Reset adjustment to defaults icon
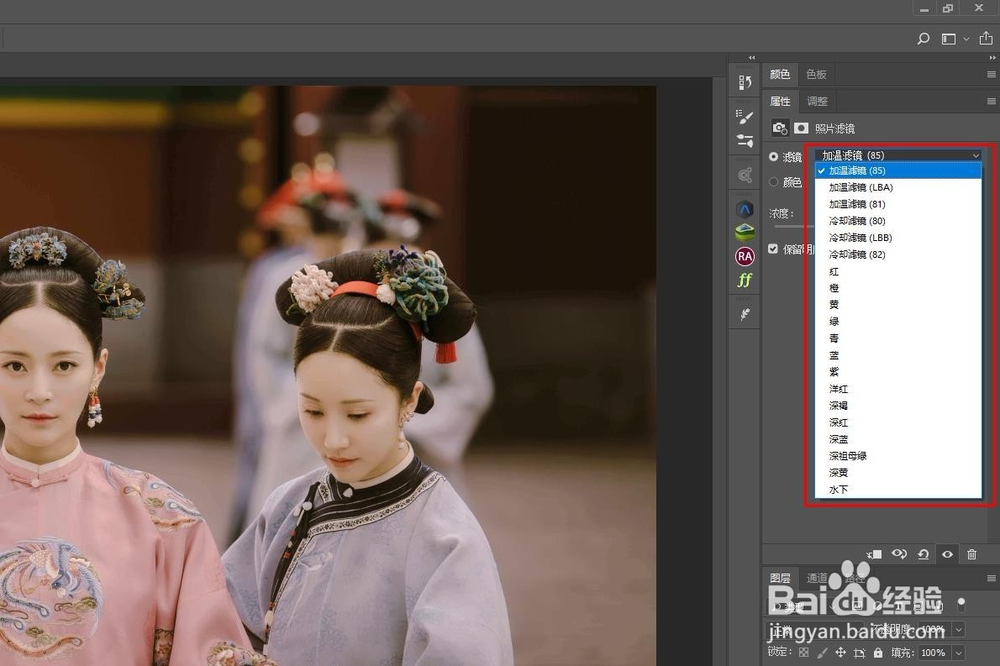 click(923, 554)
